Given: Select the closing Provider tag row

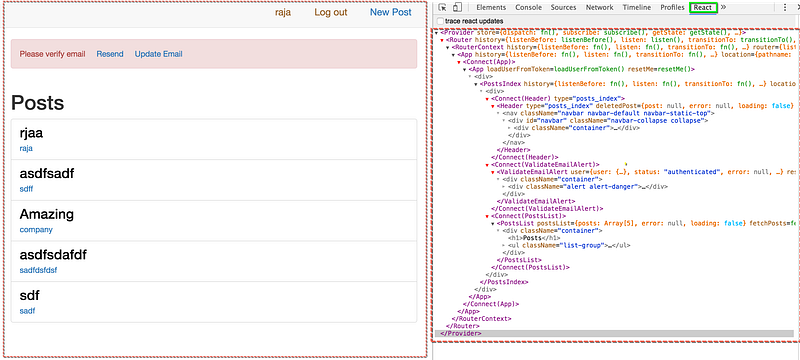Looking at the screenshot, I should [614, 333].
